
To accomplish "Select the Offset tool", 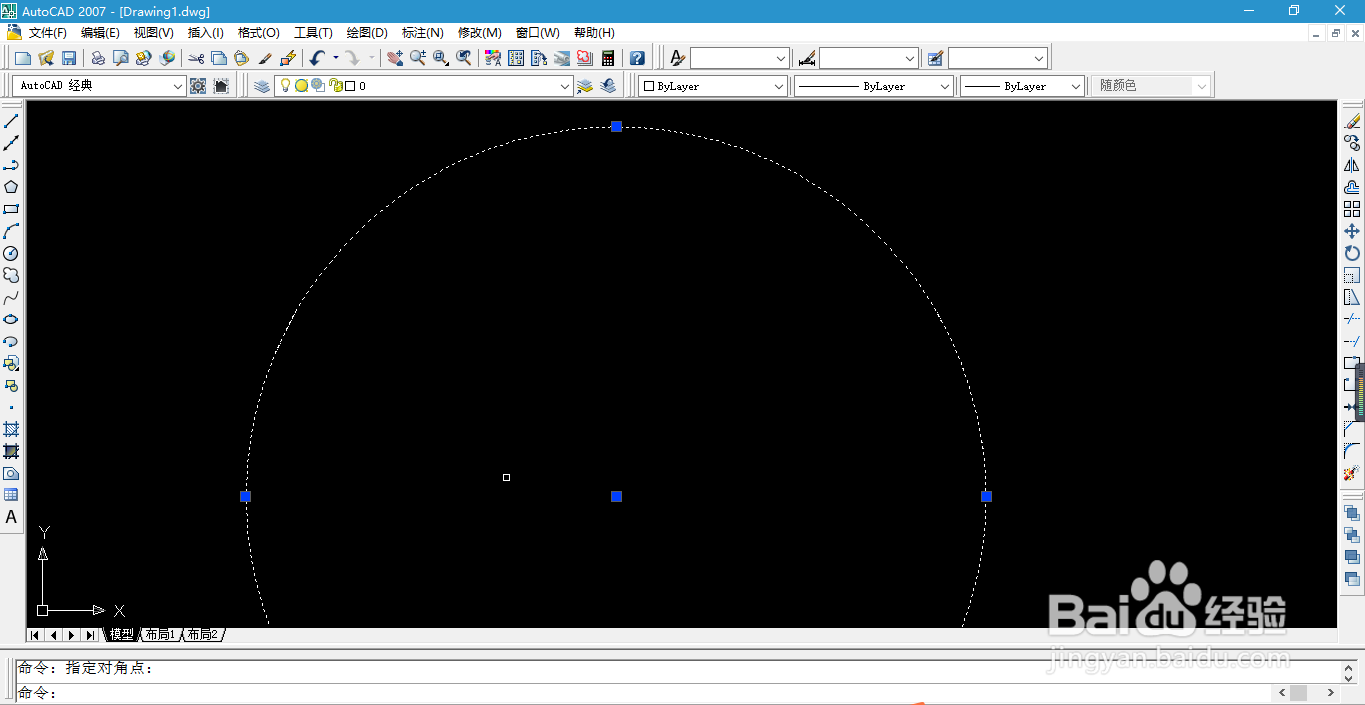I will [x=1352, y=187].
